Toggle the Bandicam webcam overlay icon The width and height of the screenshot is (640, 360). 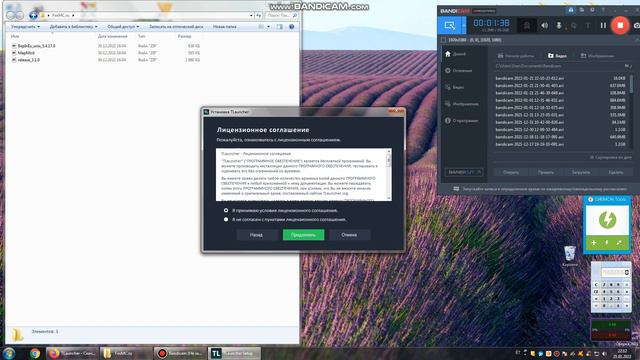click(527, 25)
